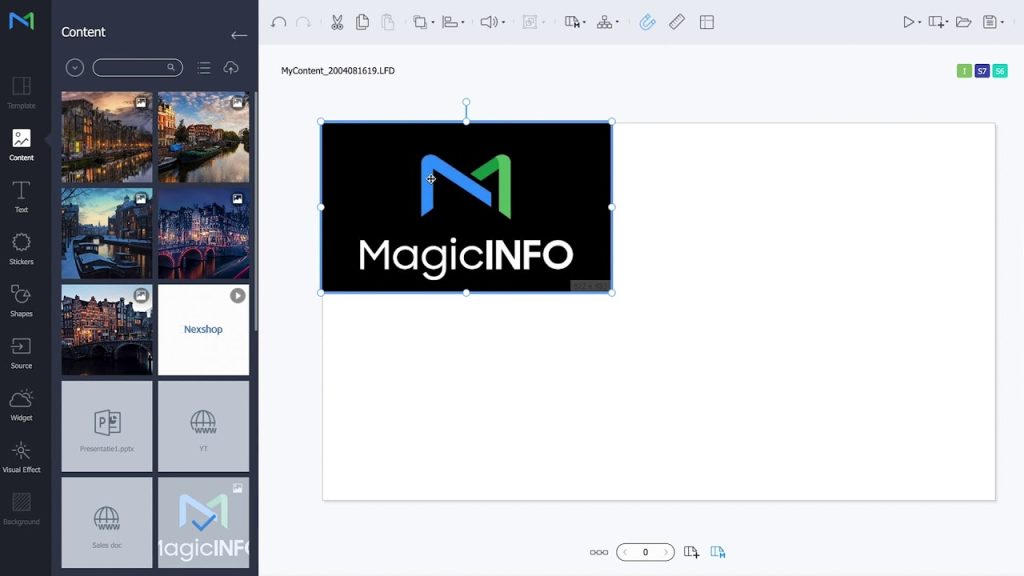The height and width of the screenshot is (576, 1024).
Task: Open the Shapes panel
Action: pyautogui.click(x=21, y=301)
